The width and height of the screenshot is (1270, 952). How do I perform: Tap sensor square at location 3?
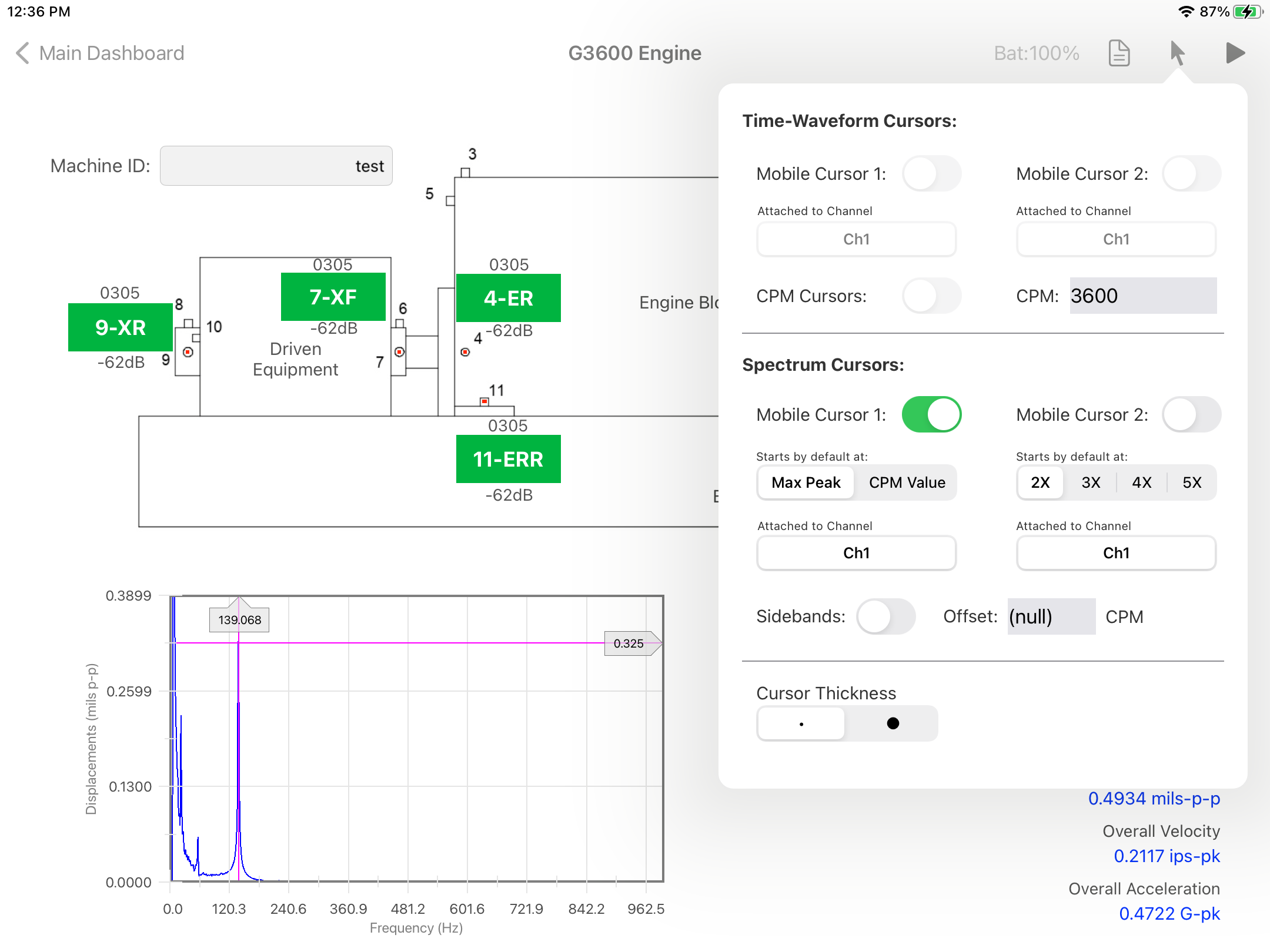(465, 172)
